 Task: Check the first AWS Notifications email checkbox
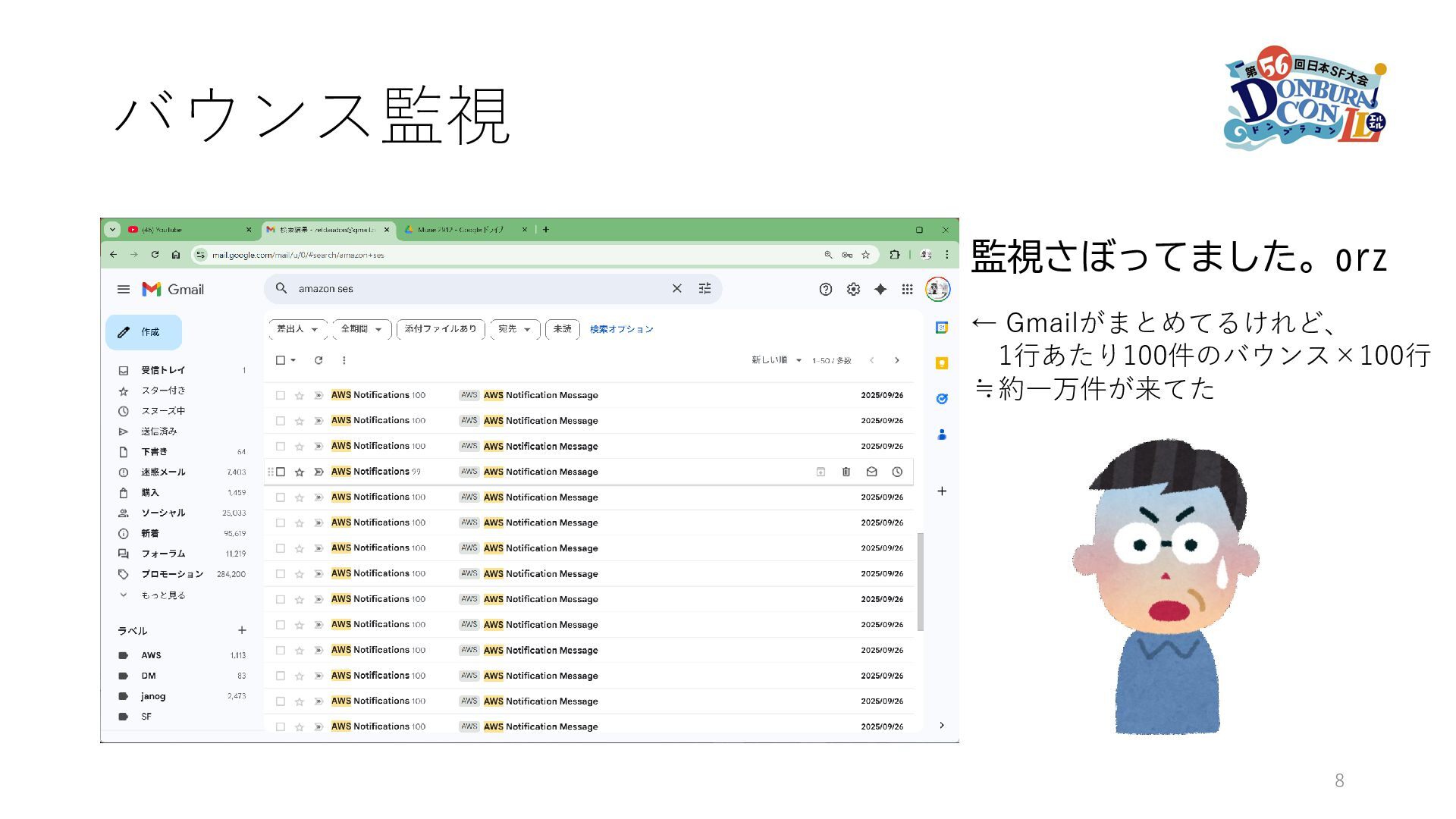tap(281, 395)
